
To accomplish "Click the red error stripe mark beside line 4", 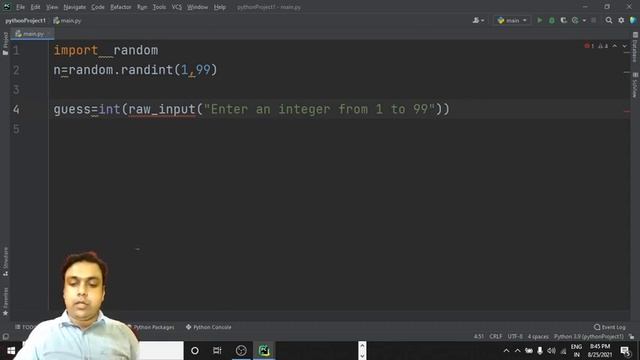I will pos(627,111).
